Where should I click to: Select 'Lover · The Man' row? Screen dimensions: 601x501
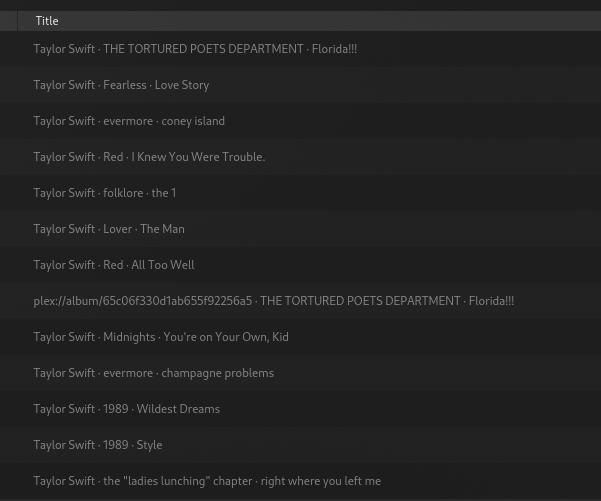[300, 229]
